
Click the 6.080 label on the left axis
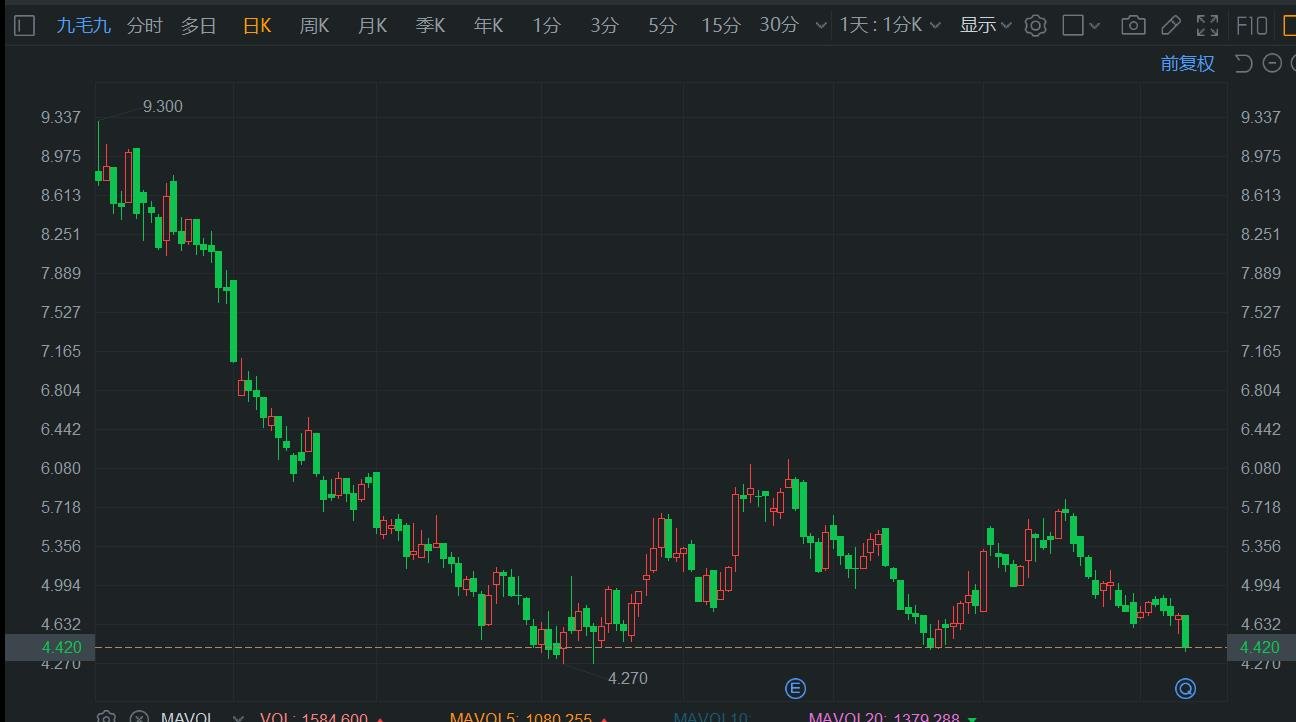click(x=60, y=468)
